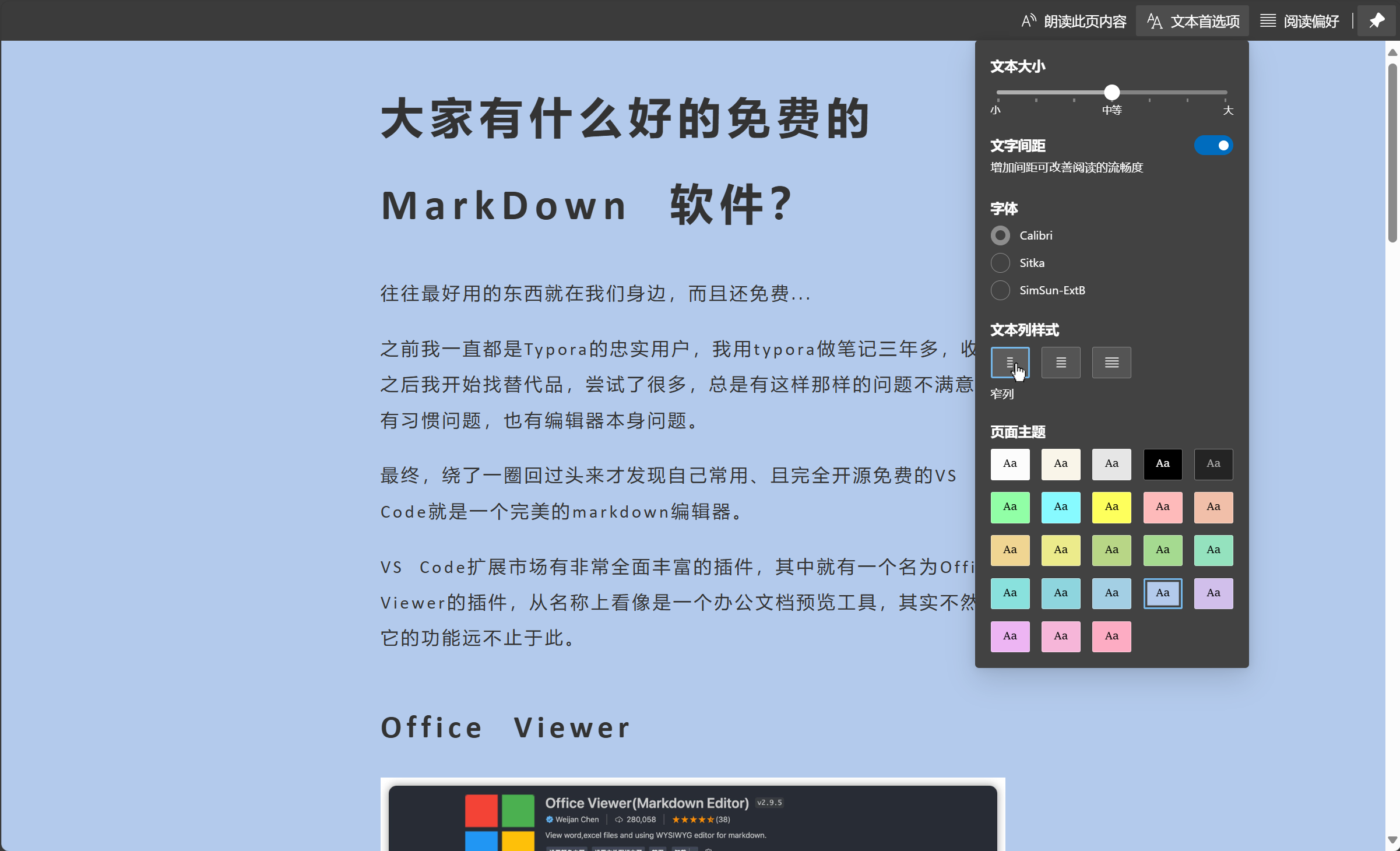Choose the lavender purple page theme

pyautogui.click(x=1213, y=593)
